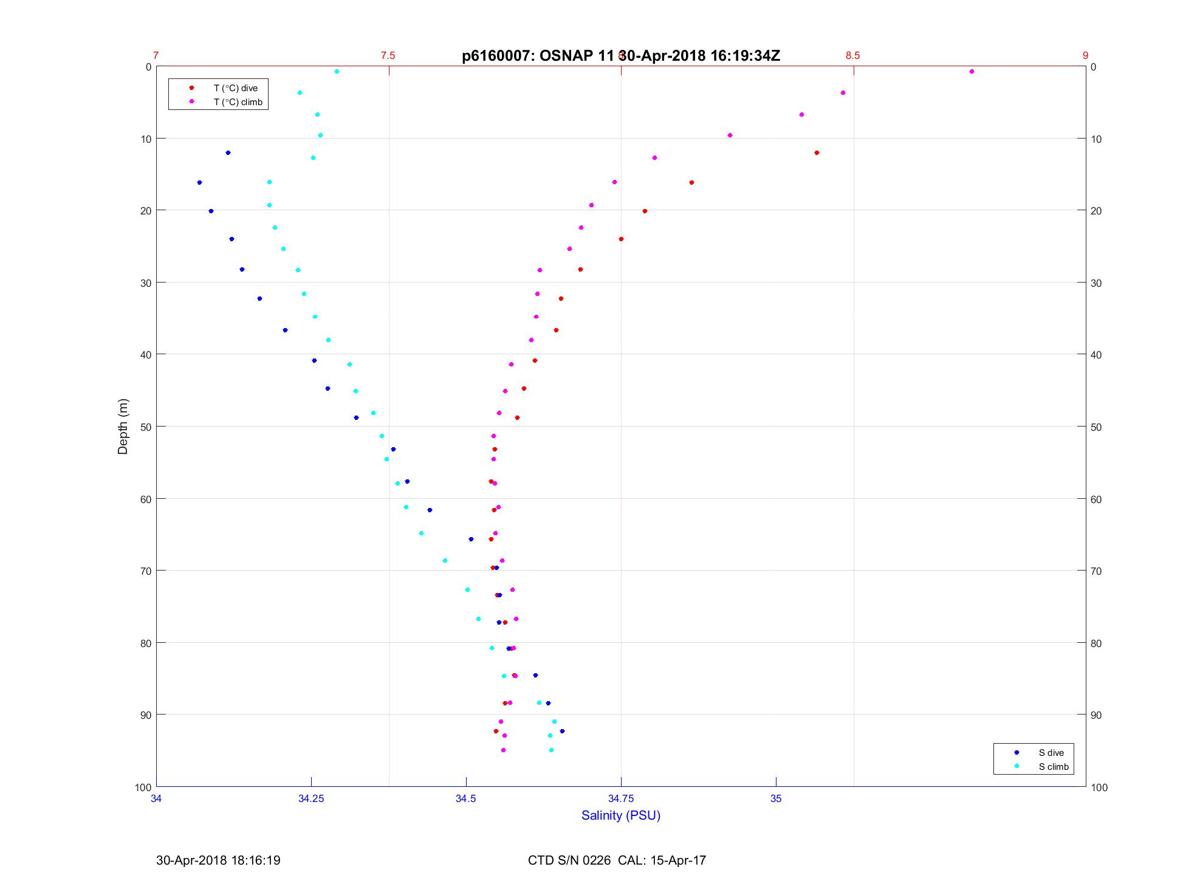The width and height of the screenshot is (1200, 885).
Task: Click the red 7 temperature tick label
Action: [156, 56]
